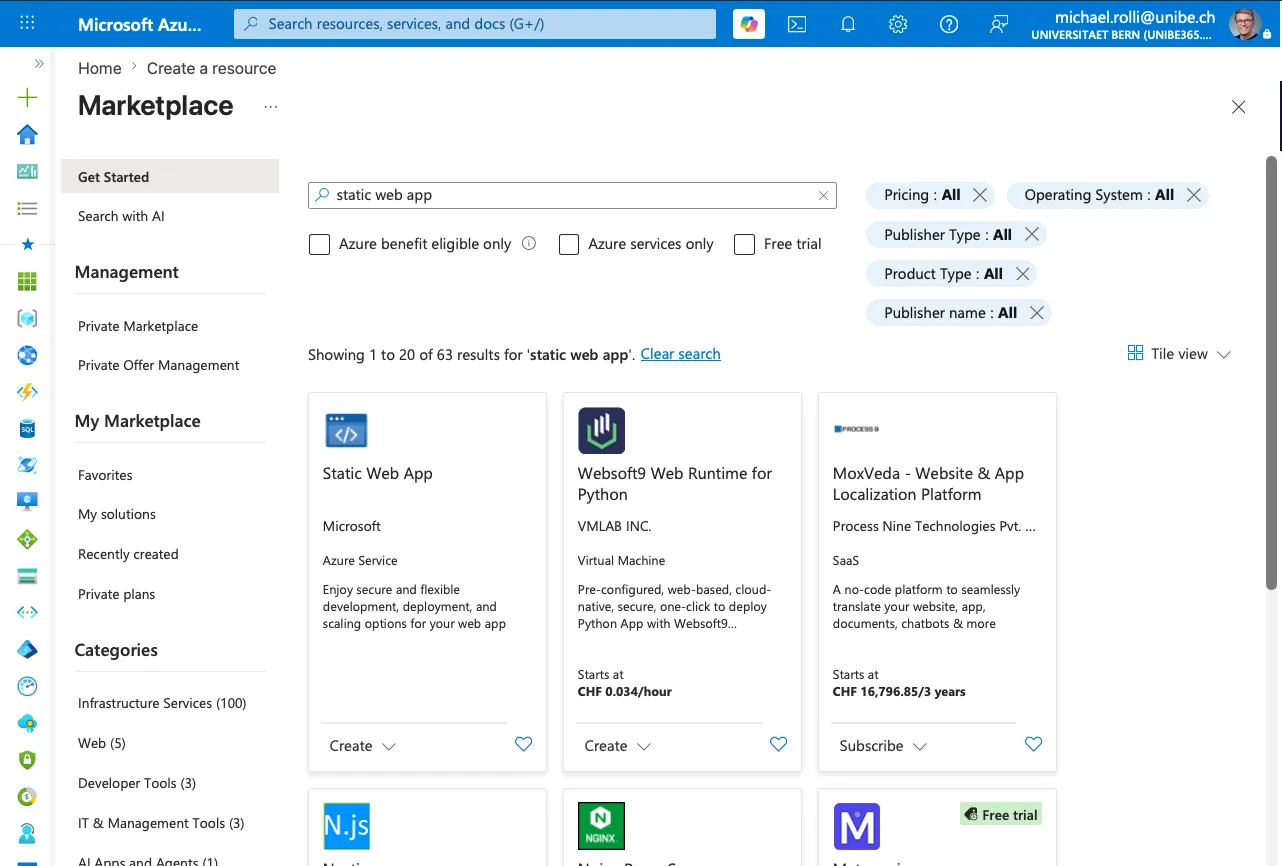Open All services list icon in sidebar
The height and width of the screenshot is (866, 1282).
click(x=27, y=208)
